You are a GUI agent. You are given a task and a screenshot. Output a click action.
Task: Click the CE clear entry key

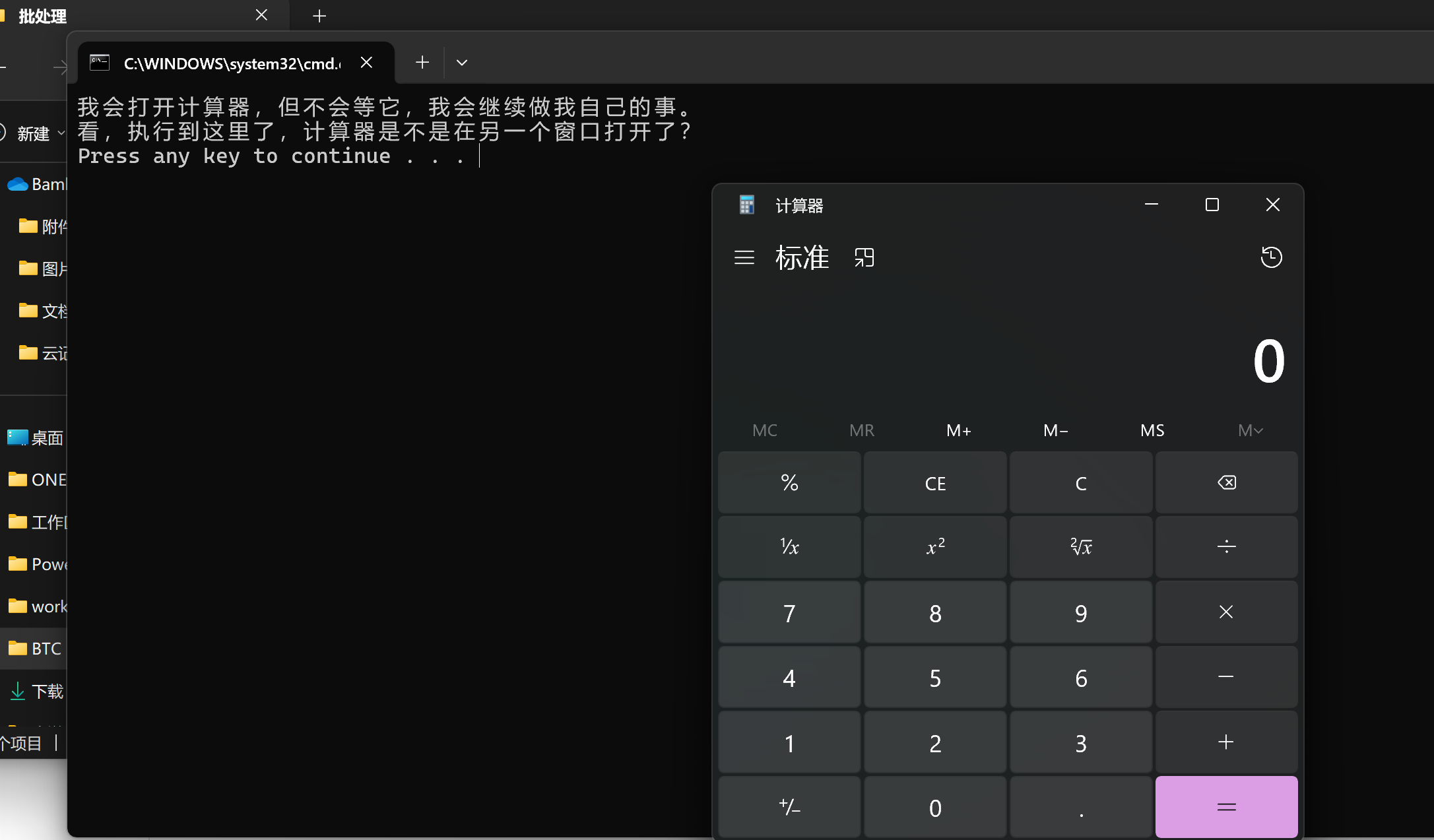point(935,482)
